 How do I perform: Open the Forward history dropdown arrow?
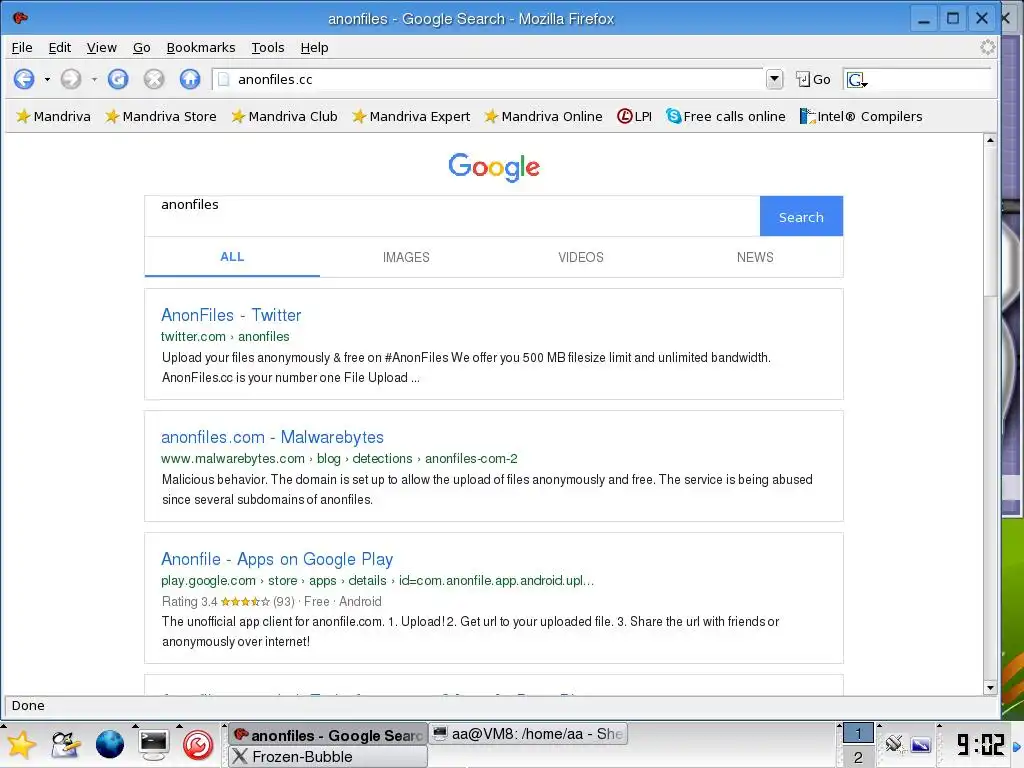point(94,80)
